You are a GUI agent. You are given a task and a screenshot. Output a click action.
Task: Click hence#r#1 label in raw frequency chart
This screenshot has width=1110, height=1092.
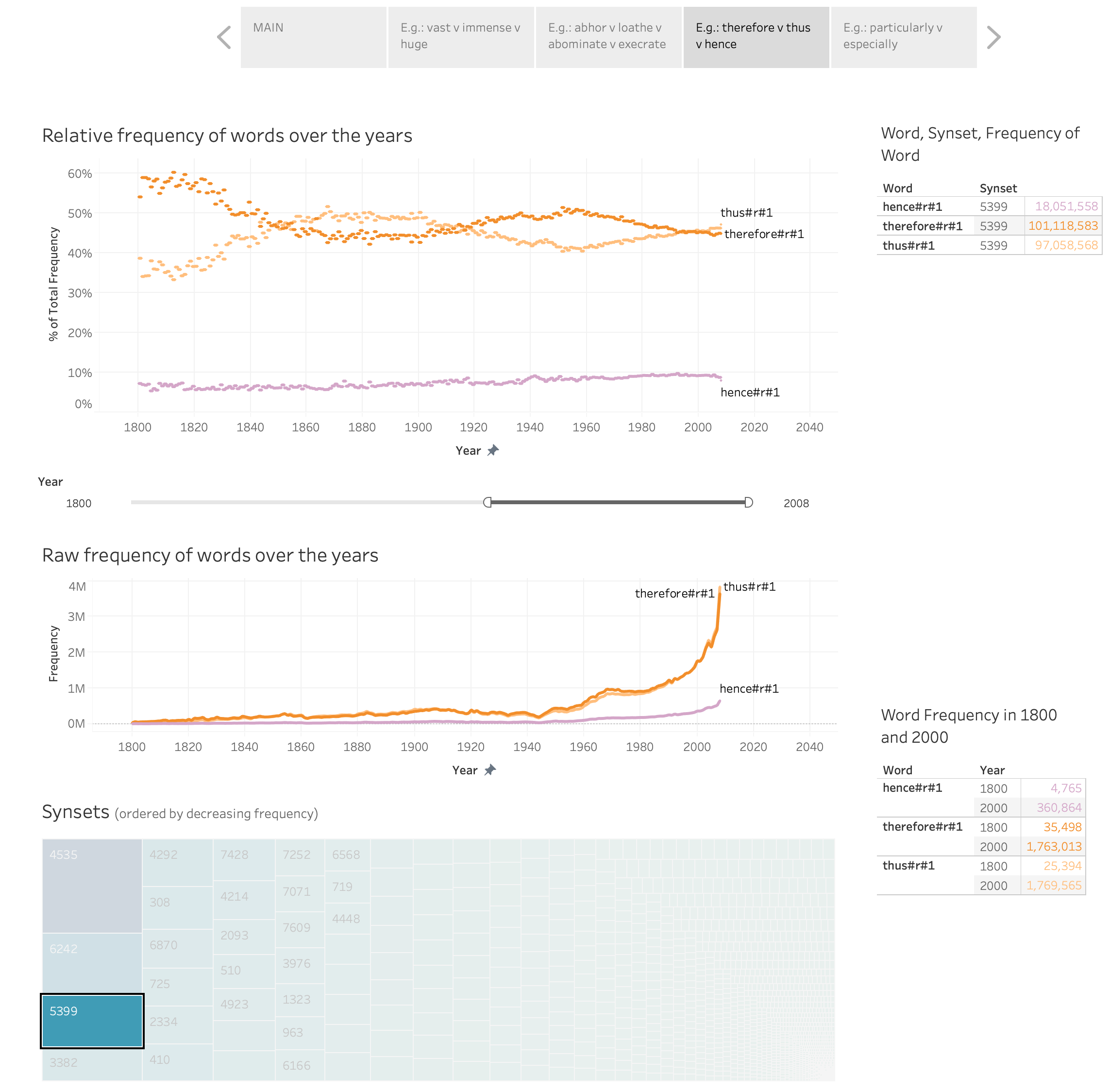click(749, 689)
